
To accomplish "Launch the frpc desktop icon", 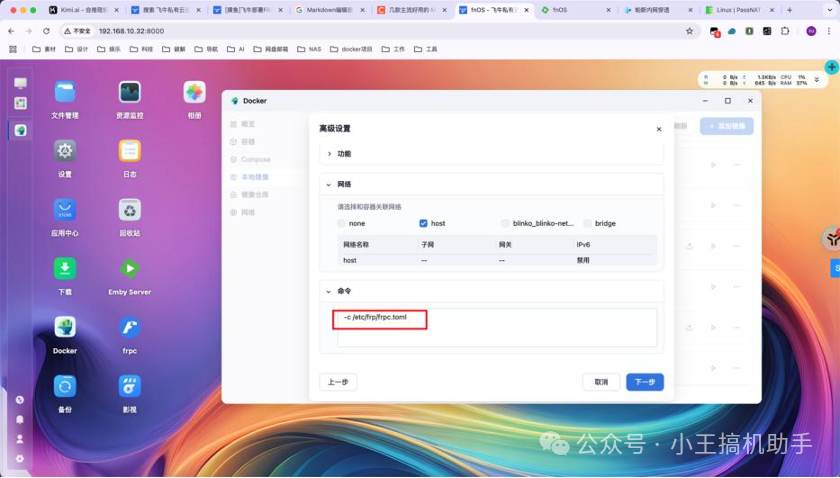I will pos(129,328).
